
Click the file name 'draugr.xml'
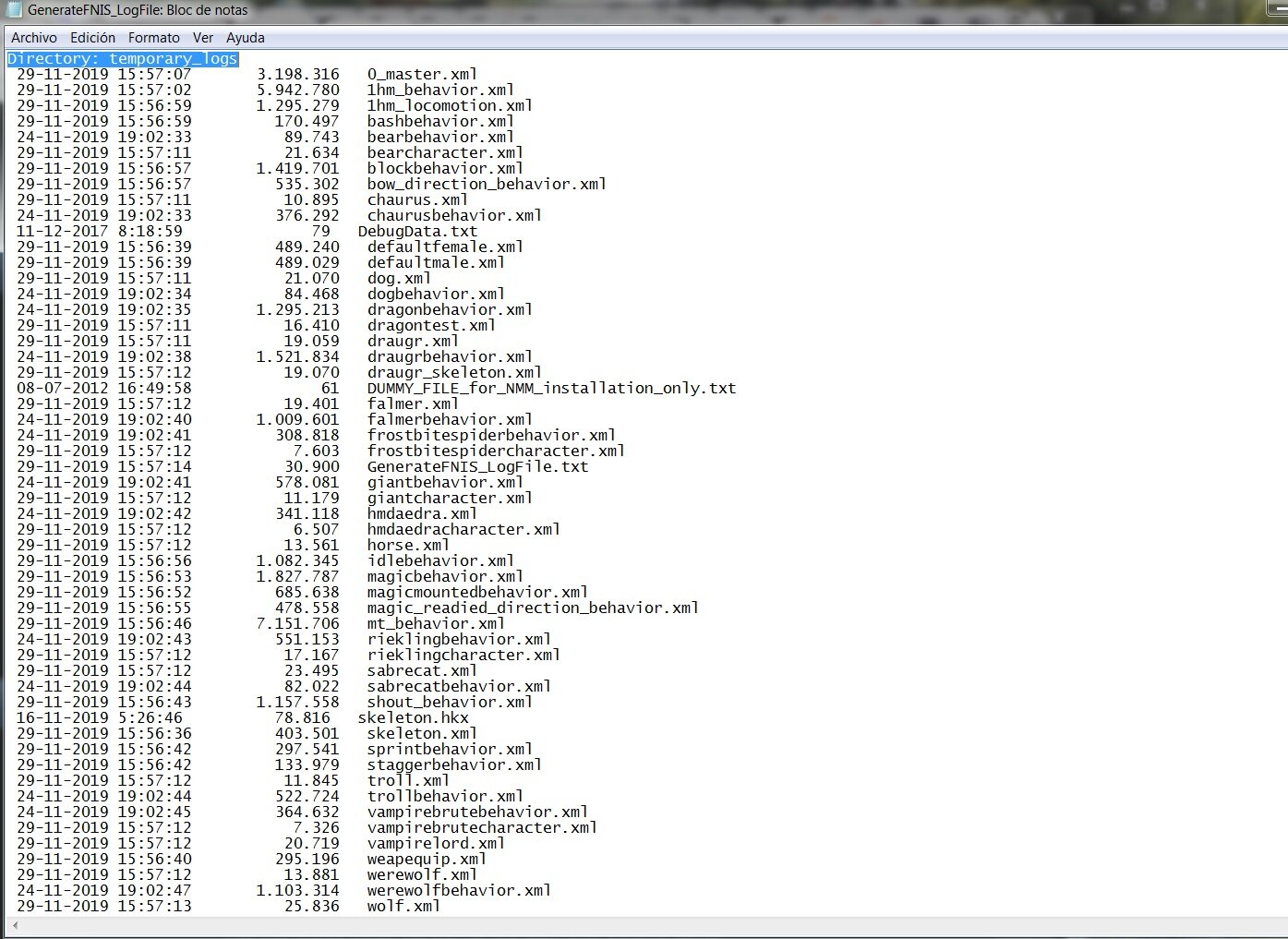(413, 341)
